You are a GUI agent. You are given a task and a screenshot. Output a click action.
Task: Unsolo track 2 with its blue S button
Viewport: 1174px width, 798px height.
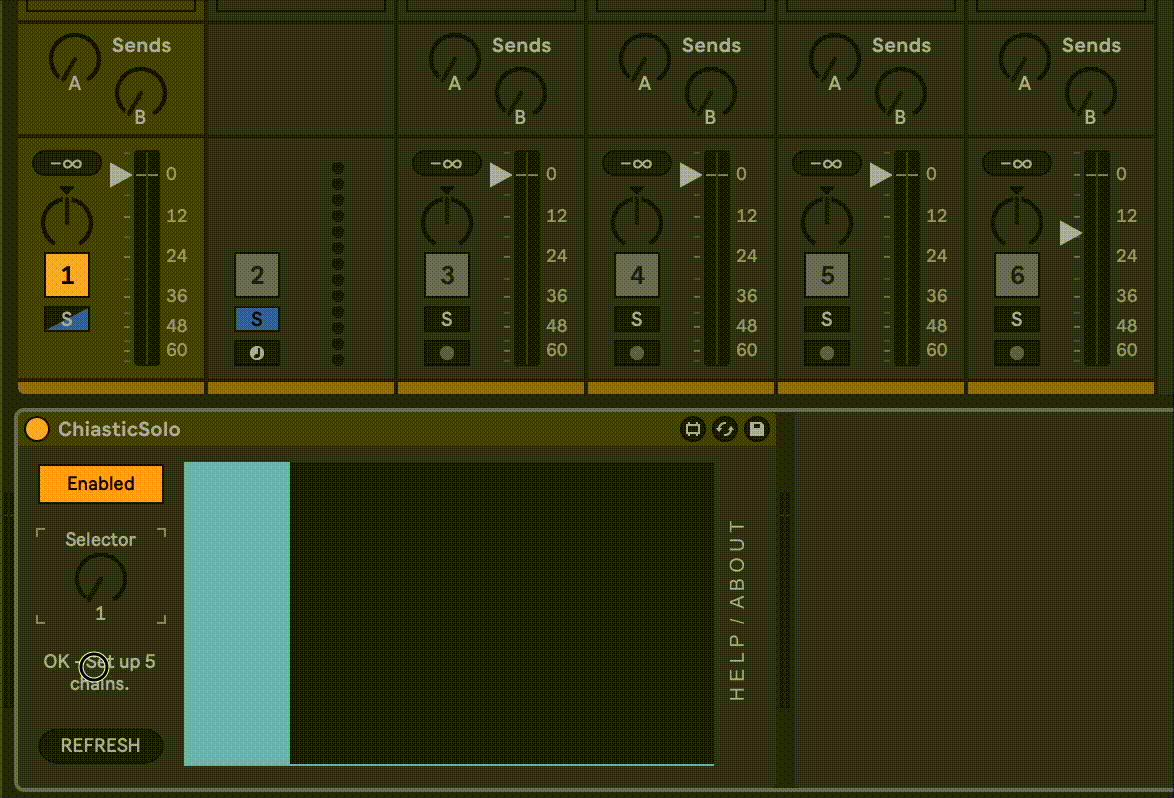click(x=257, y=319)
